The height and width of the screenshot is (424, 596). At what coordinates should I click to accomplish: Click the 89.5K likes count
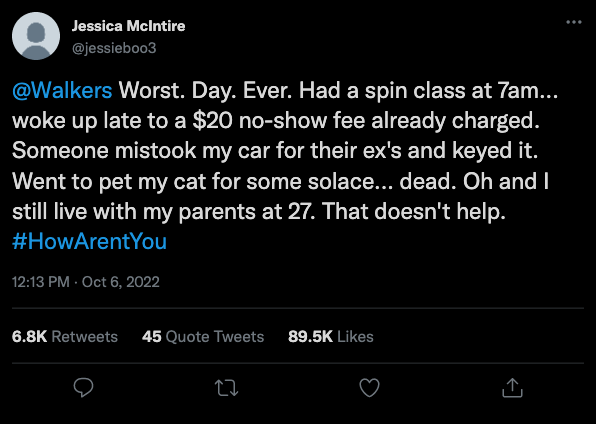(310, 337)
